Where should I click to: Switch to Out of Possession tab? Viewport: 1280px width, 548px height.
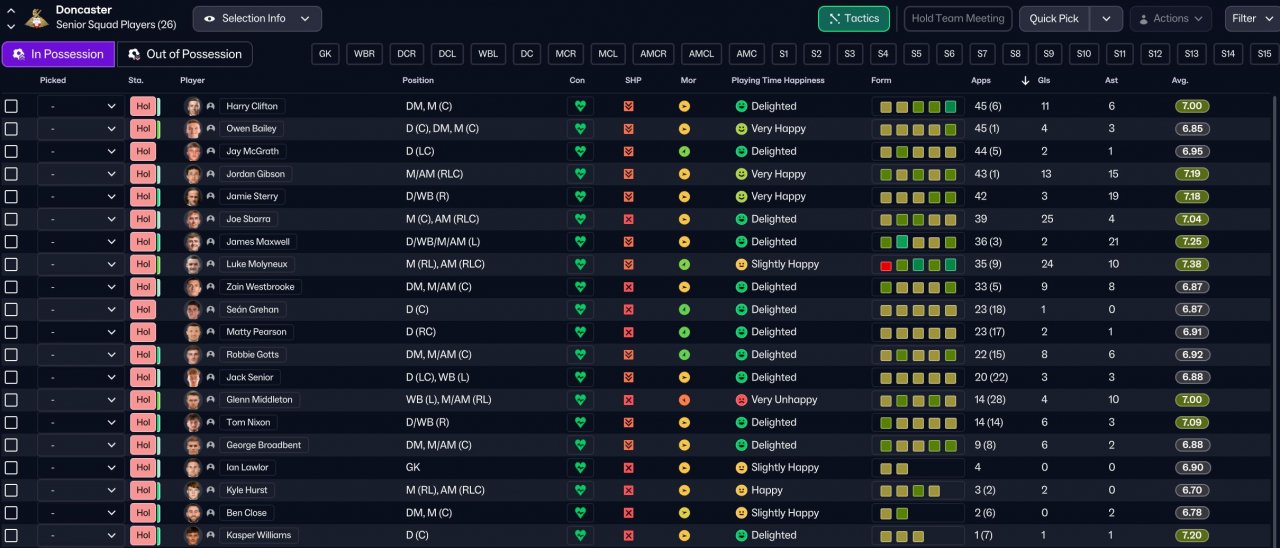point(185,54)
